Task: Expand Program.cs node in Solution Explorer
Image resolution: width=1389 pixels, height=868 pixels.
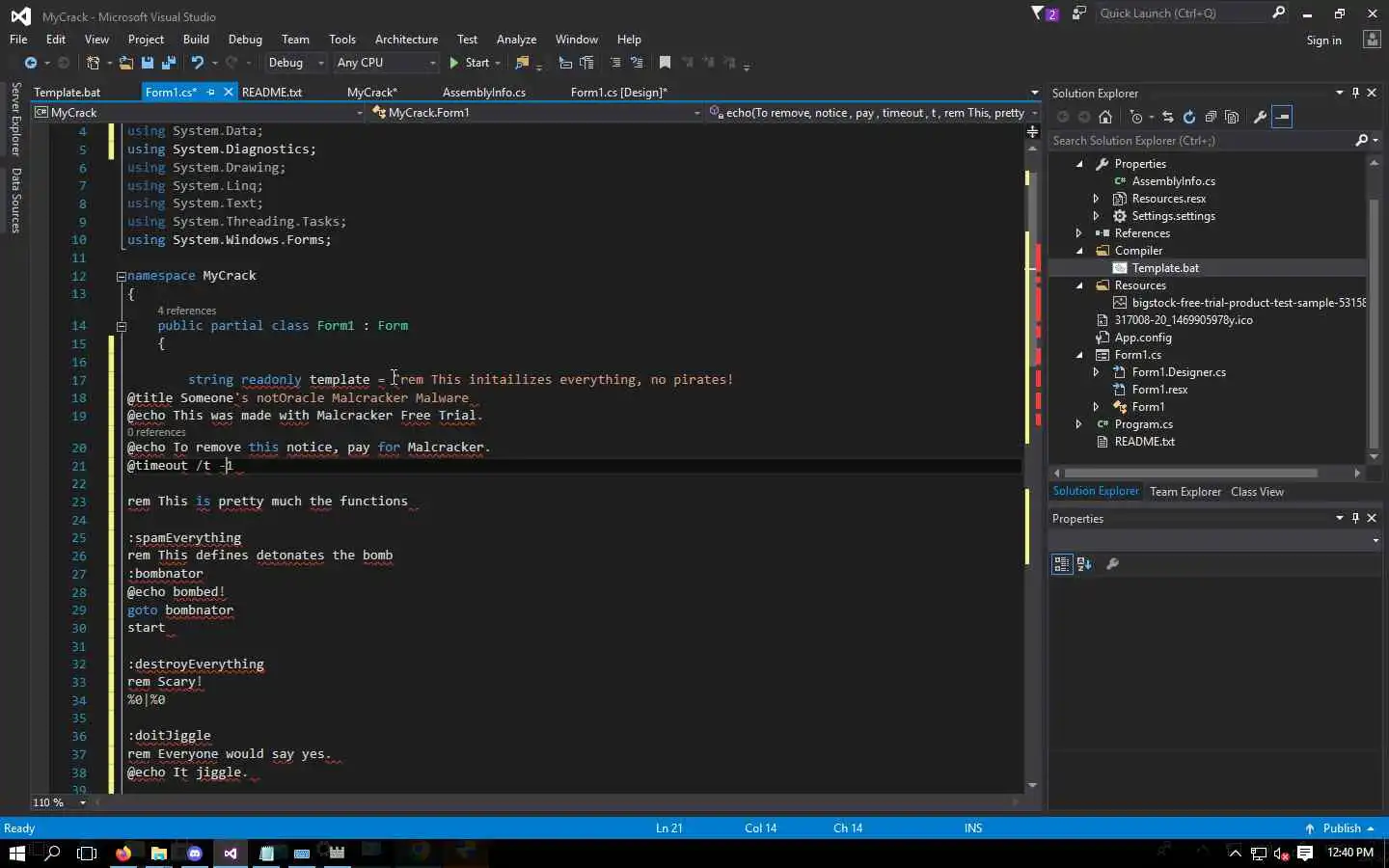Action: pyautogui.click(x=1079, y=424)
